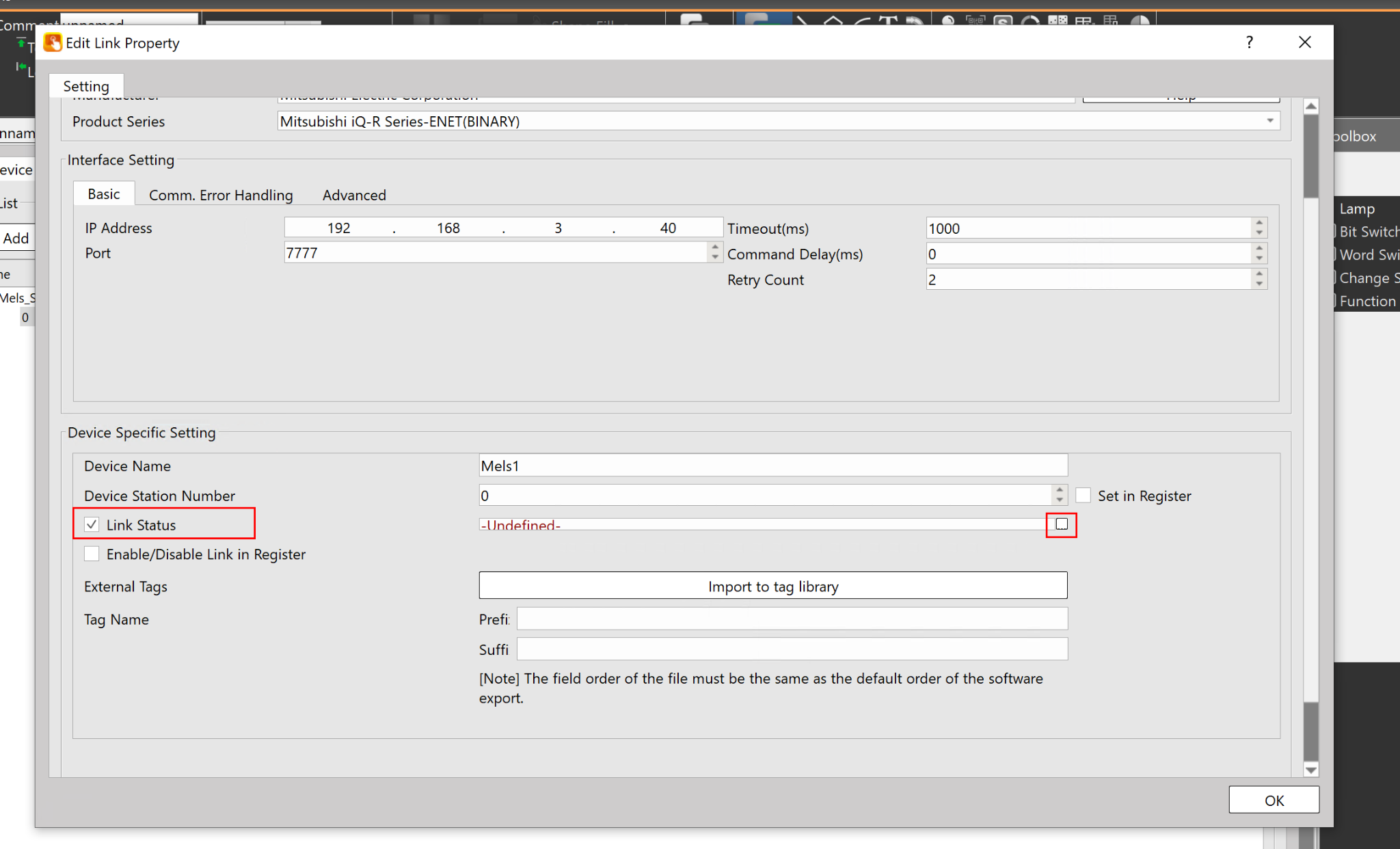
Task: Click the scrollbar up arrow in dialog
Action: 1310,106
